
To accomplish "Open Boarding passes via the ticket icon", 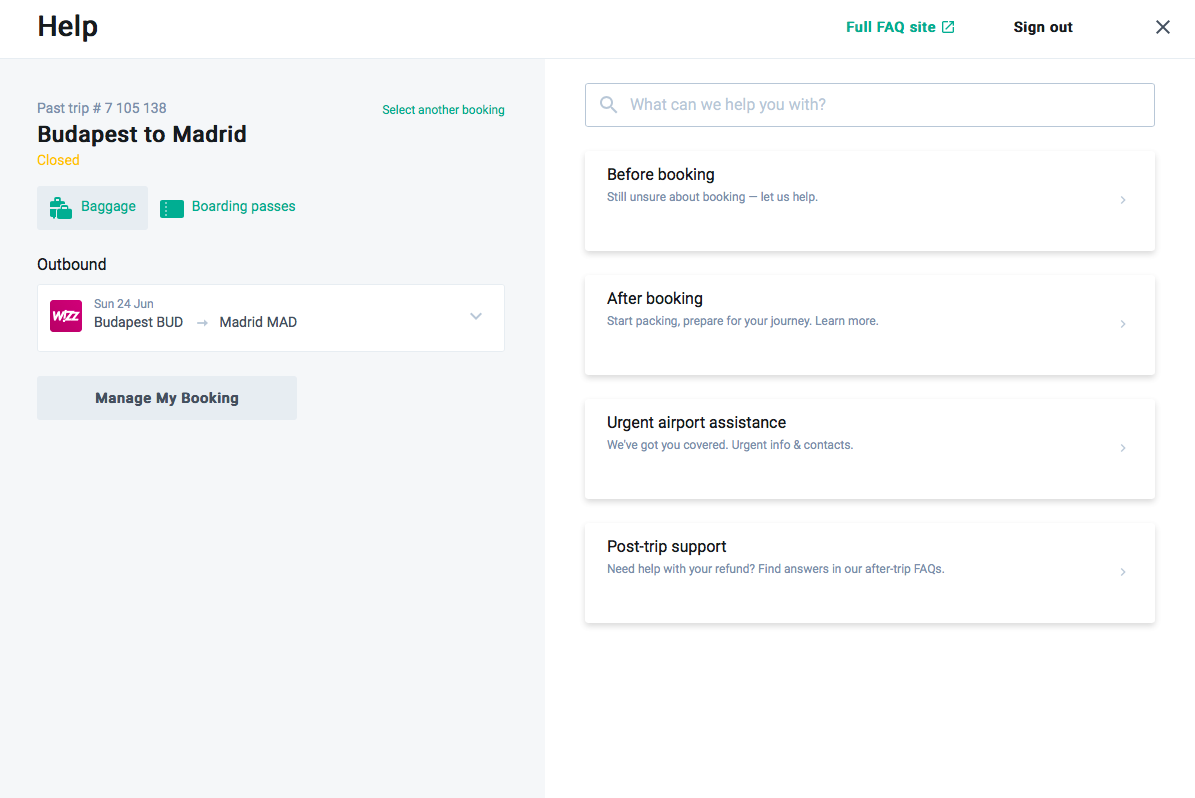I will 170,207.
